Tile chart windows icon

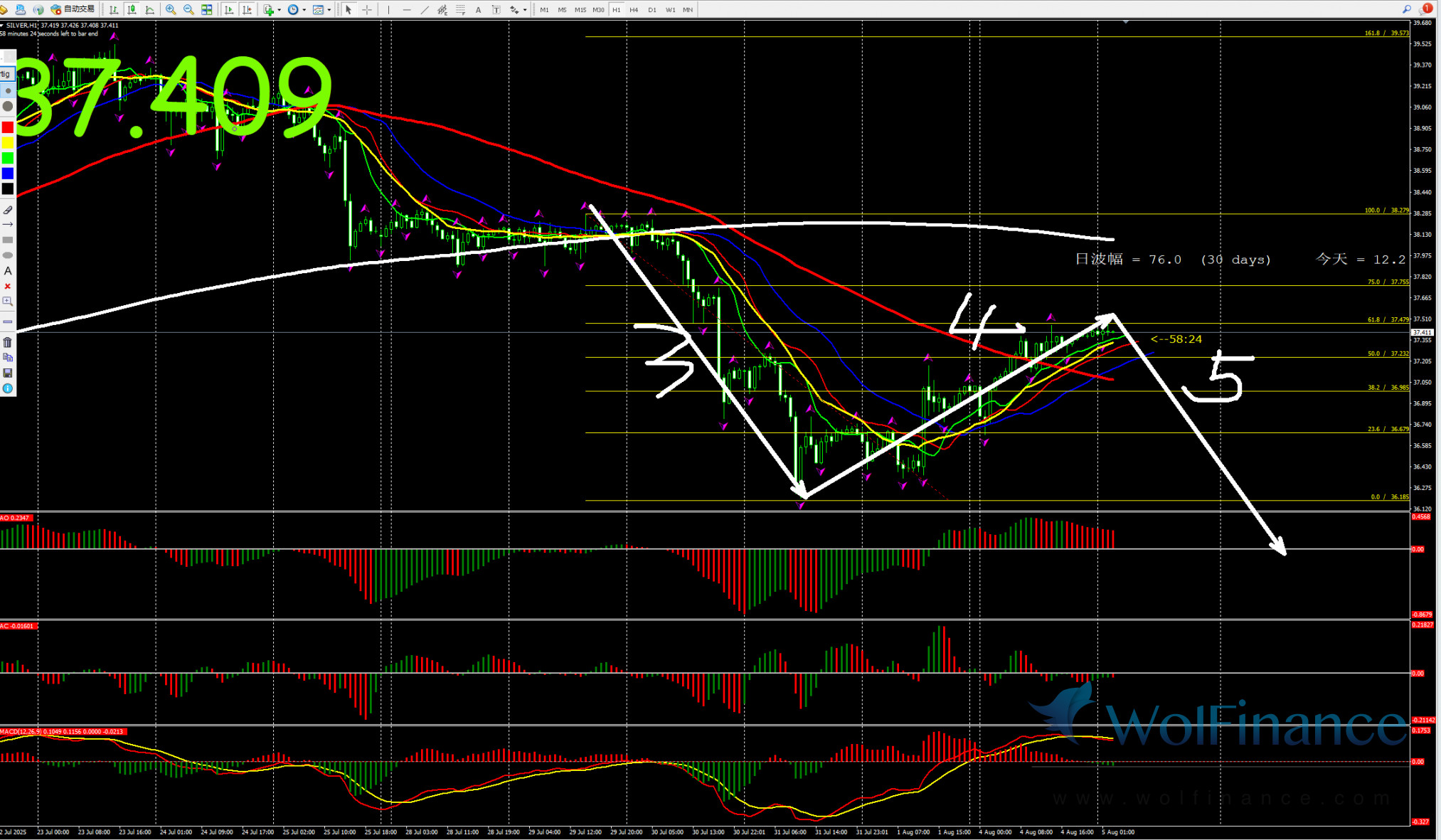pos(207,9)
